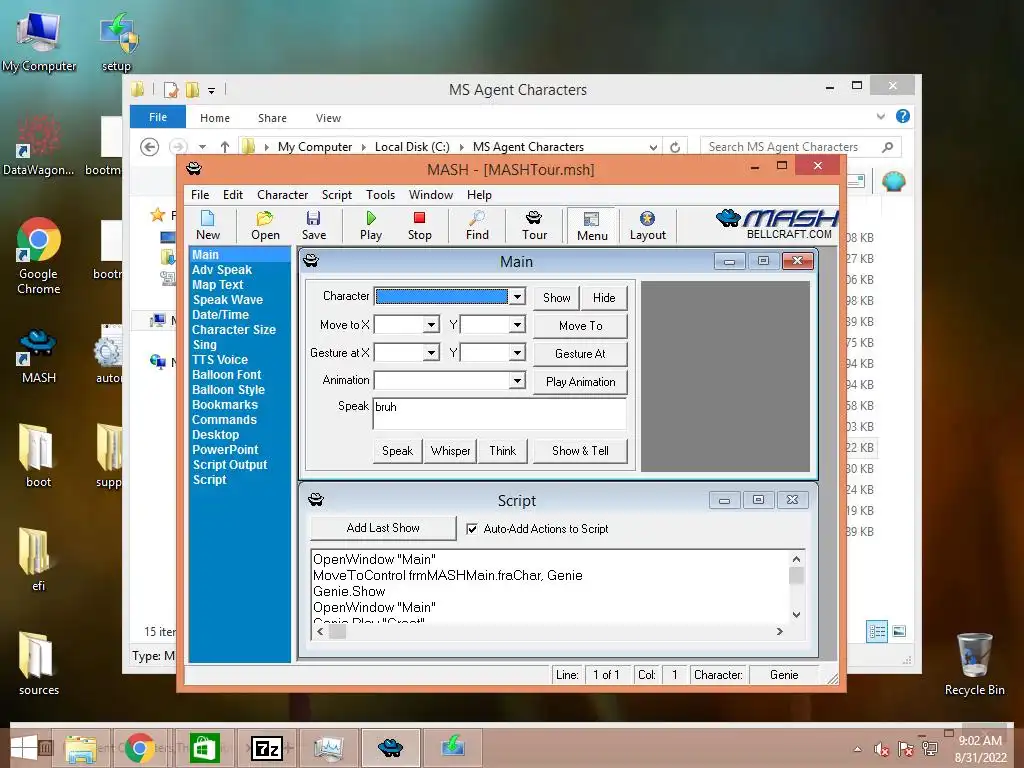Launch the Tour from the toolbar
1024x768 pixels.
[x=534, y=225]
